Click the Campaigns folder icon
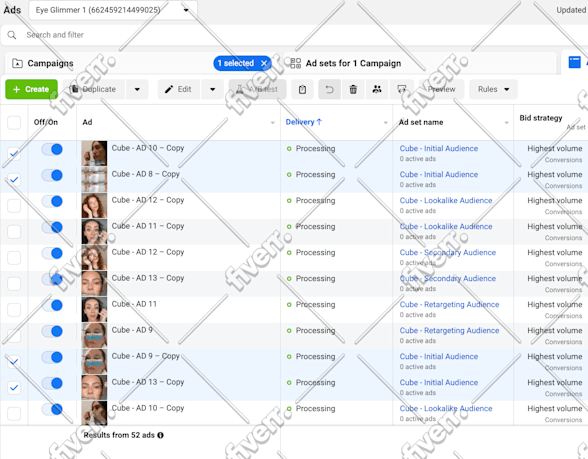Image resolution: width=588 pixels, height=459 pixels. click(17, 63)
